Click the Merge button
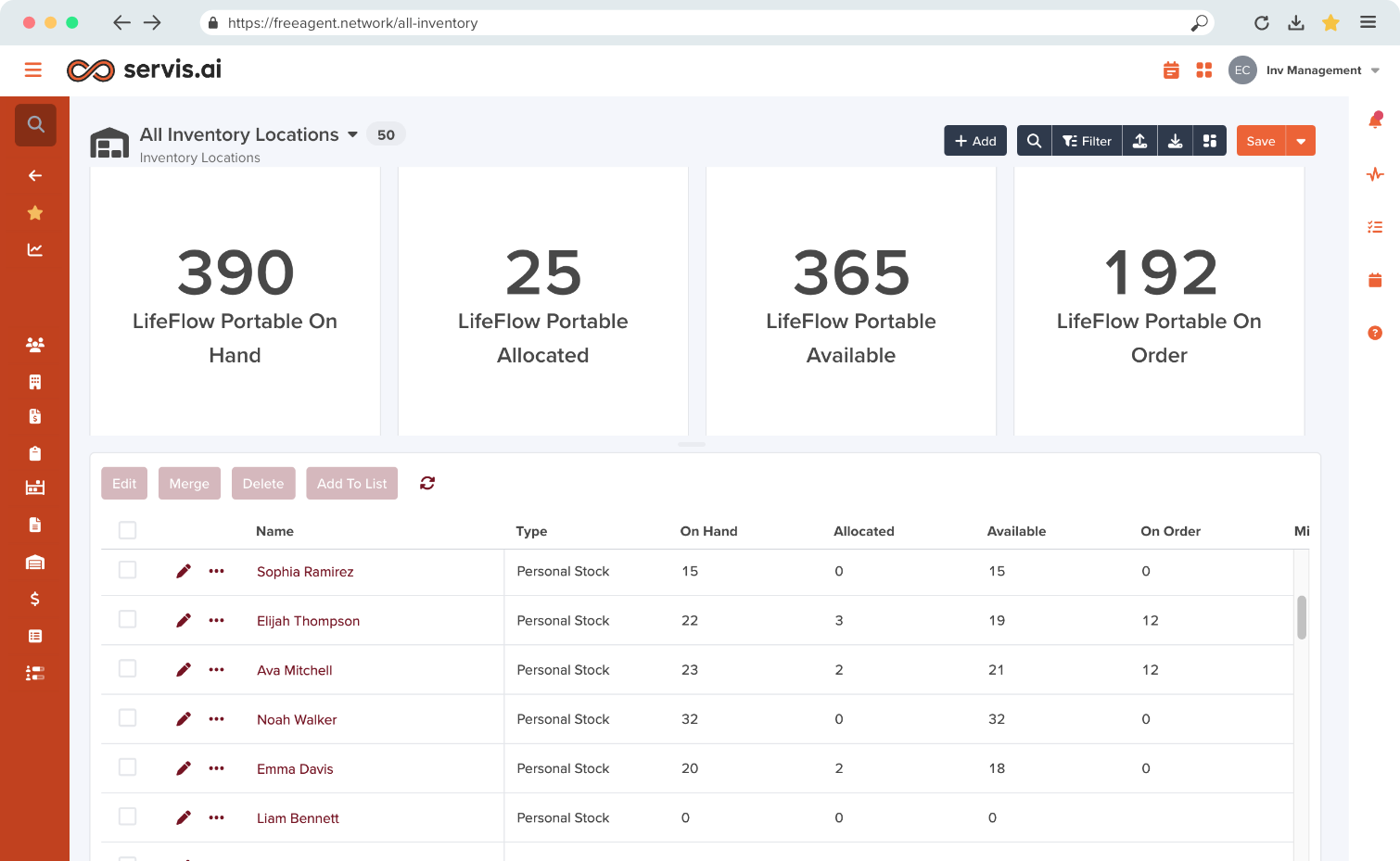Screen dimensions: 1400x861 (189, 484)
